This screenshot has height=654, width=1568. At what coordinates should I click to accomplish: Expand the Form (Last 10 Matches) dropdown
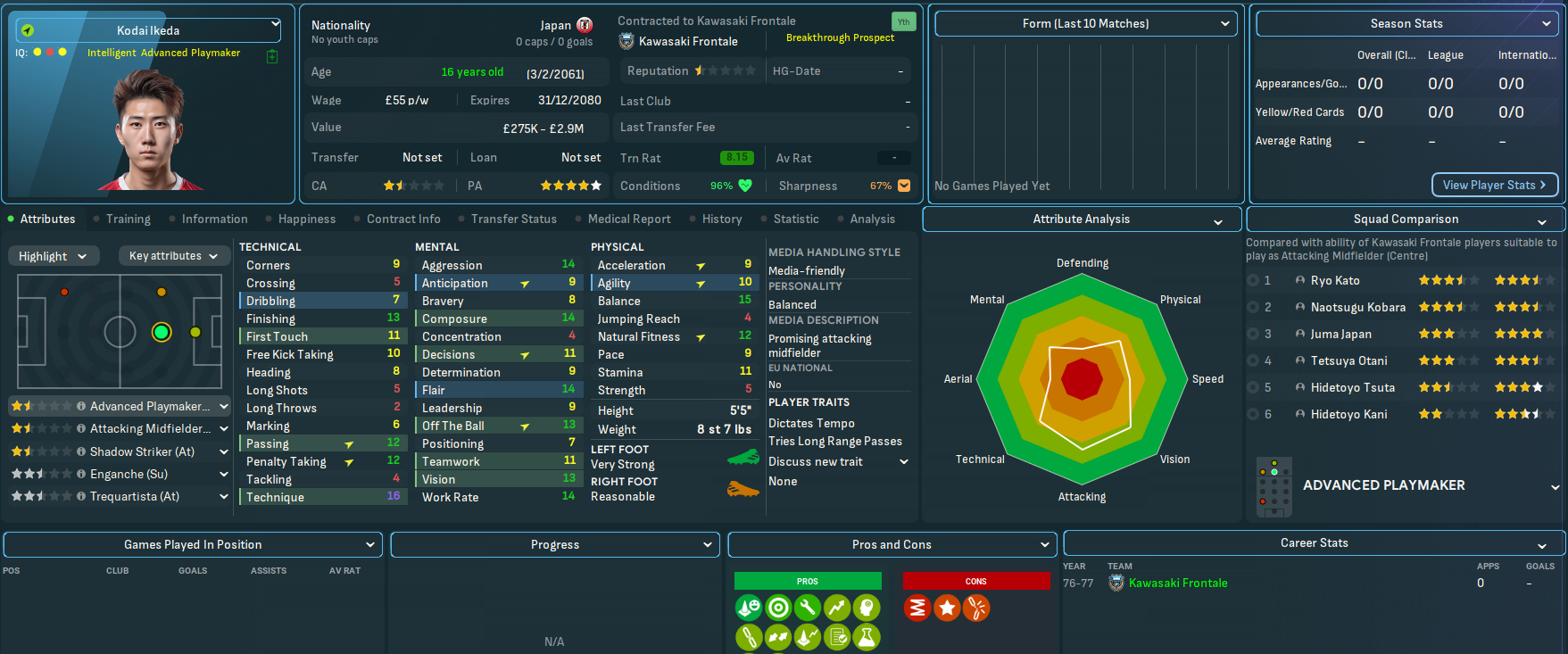pyautogui.click(x=1085, y=24)
